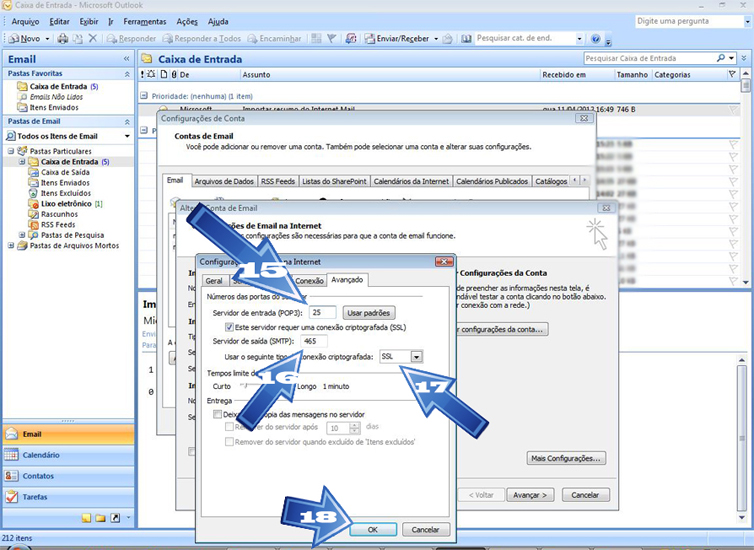
Task: Click the Digite uma pergunta help box
Action: pos(689,21)
